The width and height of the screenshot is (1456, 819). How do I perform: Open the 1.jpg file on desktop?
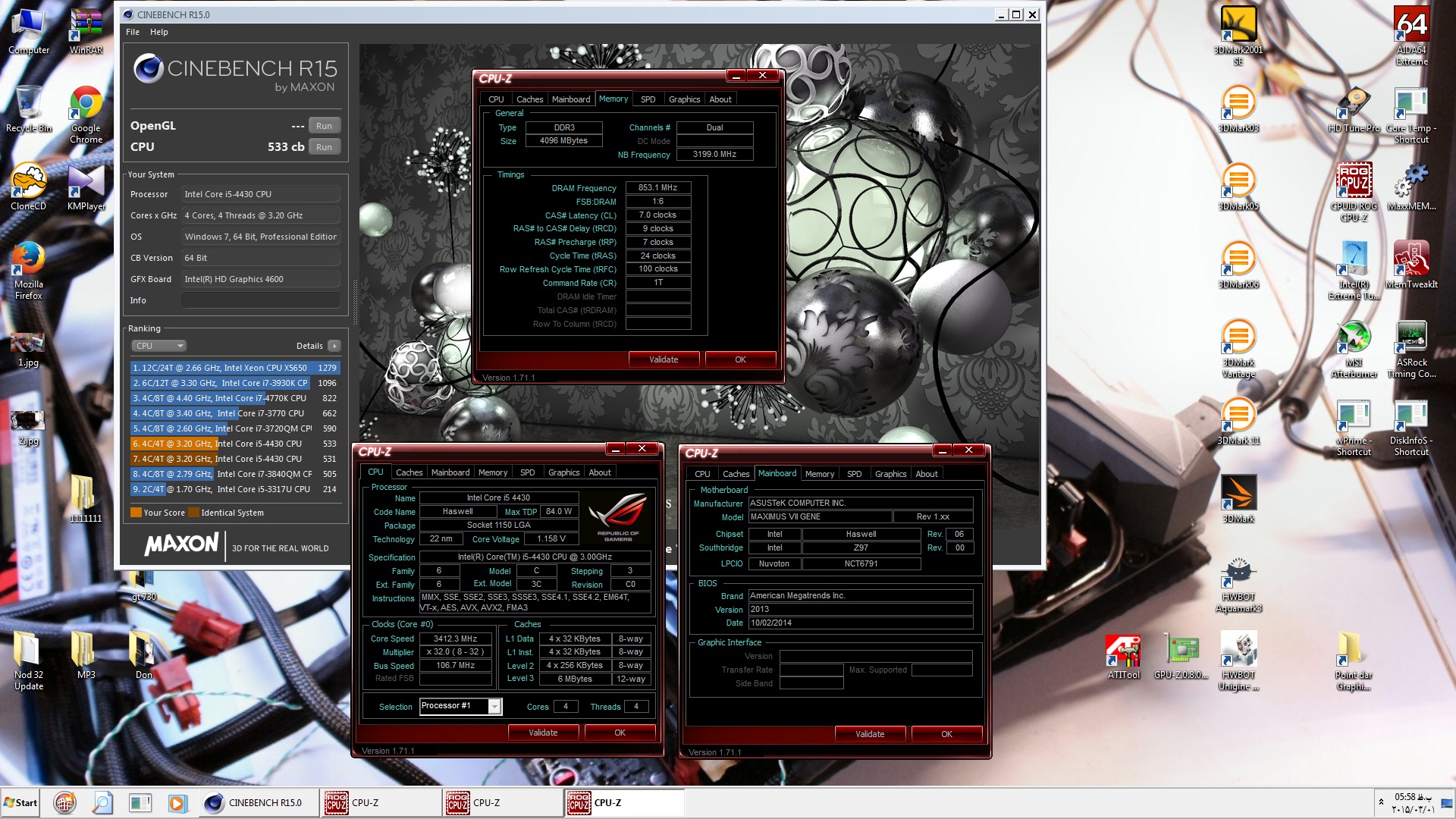(28, 348)
